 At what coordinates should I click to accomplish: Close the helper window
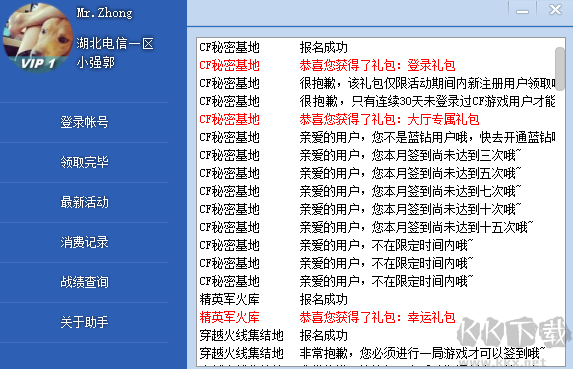click(x=555, y=9)
